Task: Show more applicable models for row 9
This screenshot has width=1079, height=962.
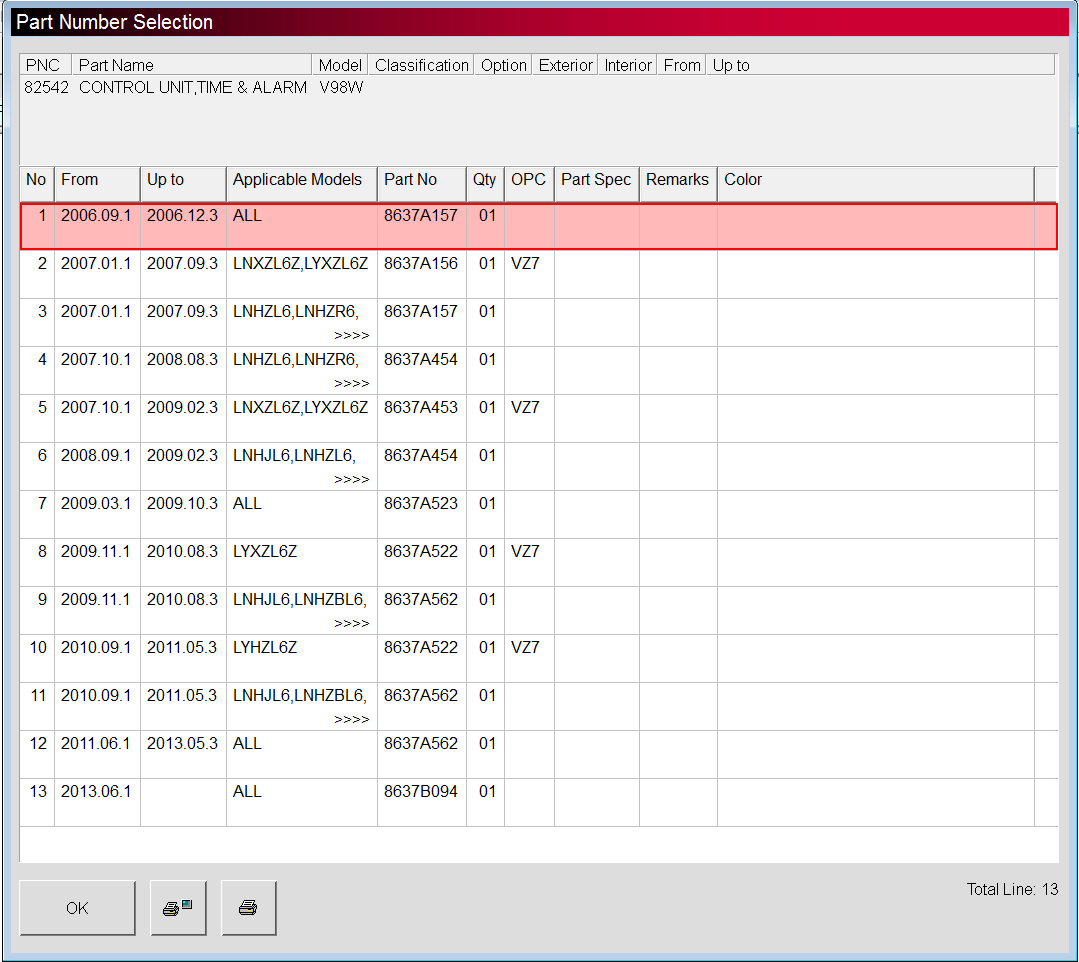Action: (x=351, y=624)
